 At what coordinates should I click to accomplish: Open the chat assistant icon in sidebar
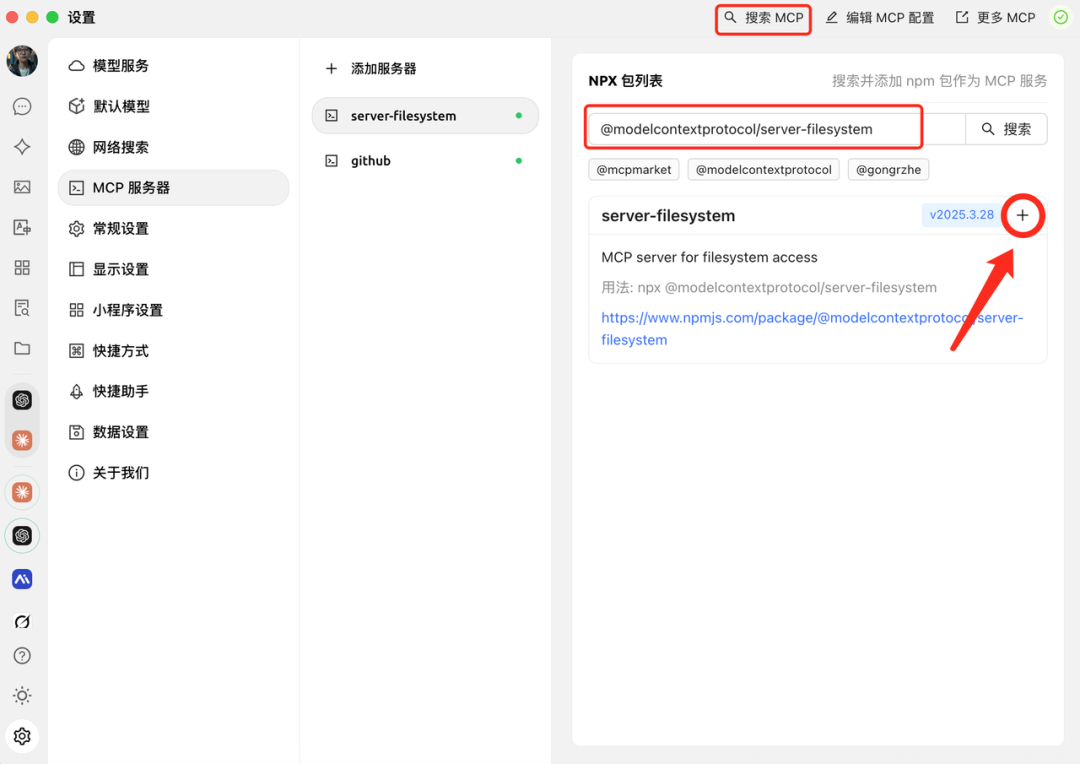pos(22,107)
